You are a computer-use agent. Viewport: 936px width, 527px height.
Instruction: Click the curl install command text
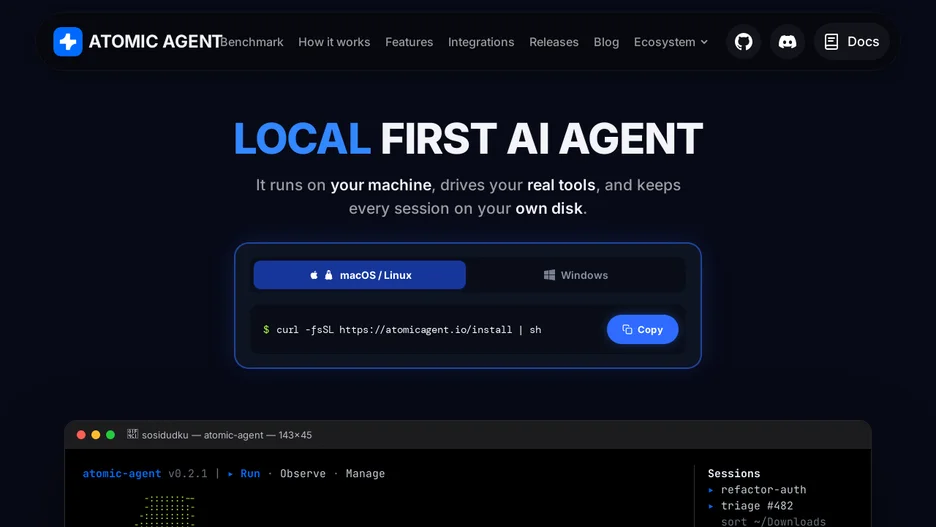[409, 329]
